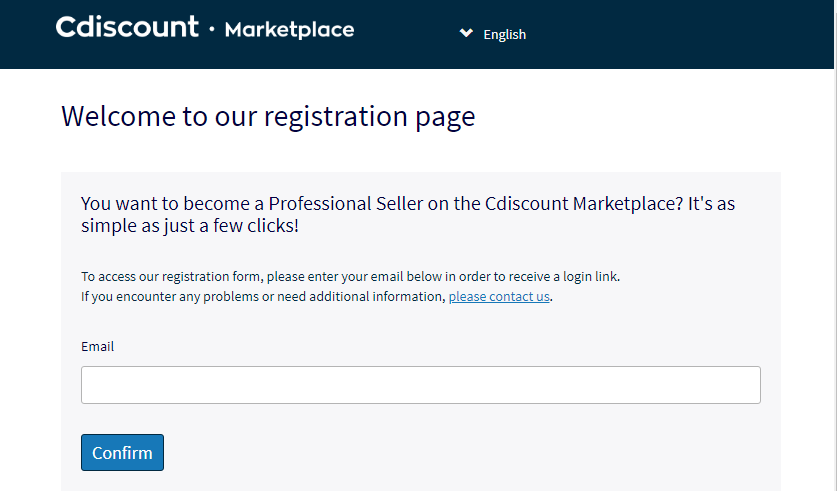Expand the language chevron arrow
Screen dimensions: 837x491
(466, 33)
